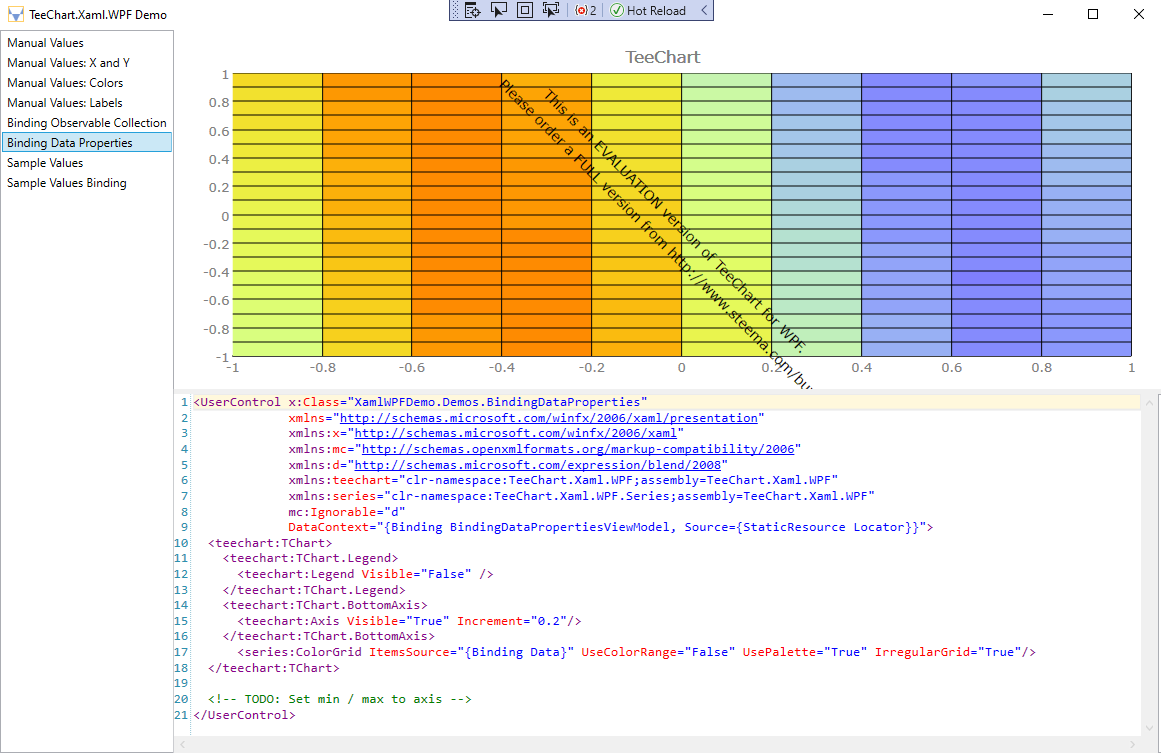This screenshot has width=1161, height=753.
Task: Click the code viewer vertical scrollbar up arrow
Action: click(x=1149, y=404)
